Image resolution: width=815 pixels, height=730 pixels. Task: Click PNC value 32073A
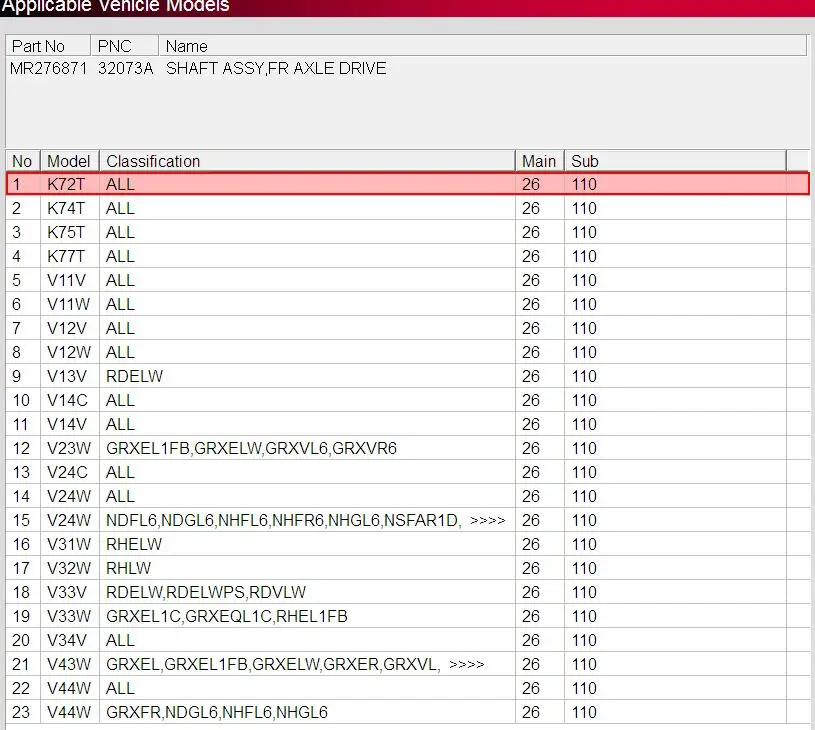pyautogui.click(x=125, y=68)
